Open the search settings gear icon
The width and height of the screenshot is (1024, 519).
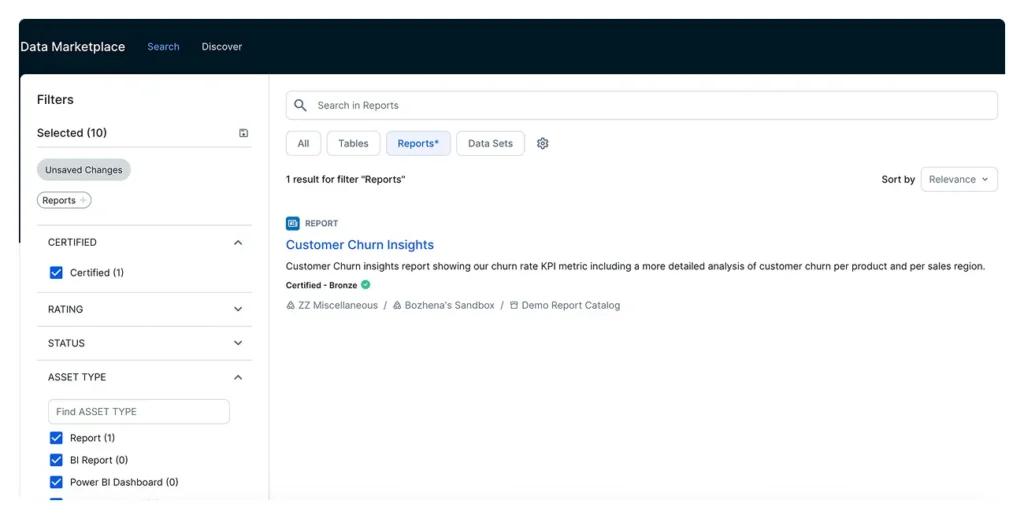pyautogui.click(x=543, y=144)
